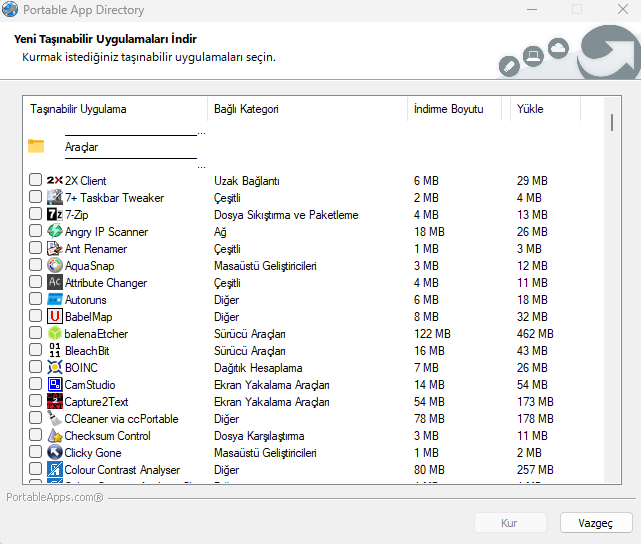Click the 2X Client app icon
Screen dimensions: 641x544
click(x=54, y=180)
